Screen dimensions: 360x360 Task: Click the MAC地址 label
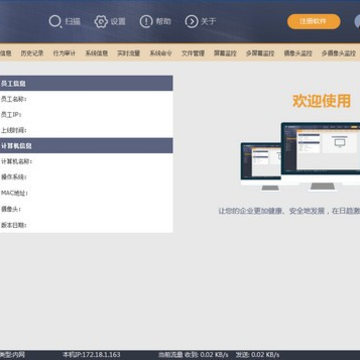[x=14, y=193]
